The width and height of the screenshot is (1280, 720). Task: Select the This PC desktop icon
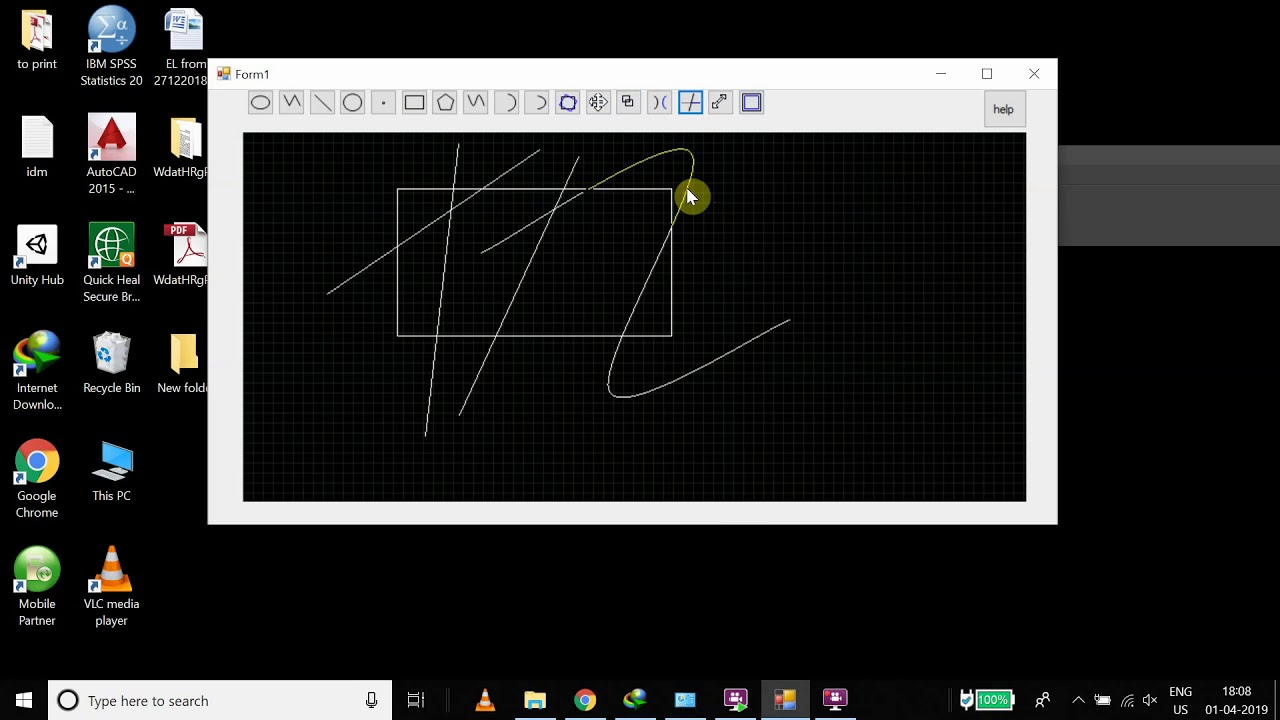(111, 472)
